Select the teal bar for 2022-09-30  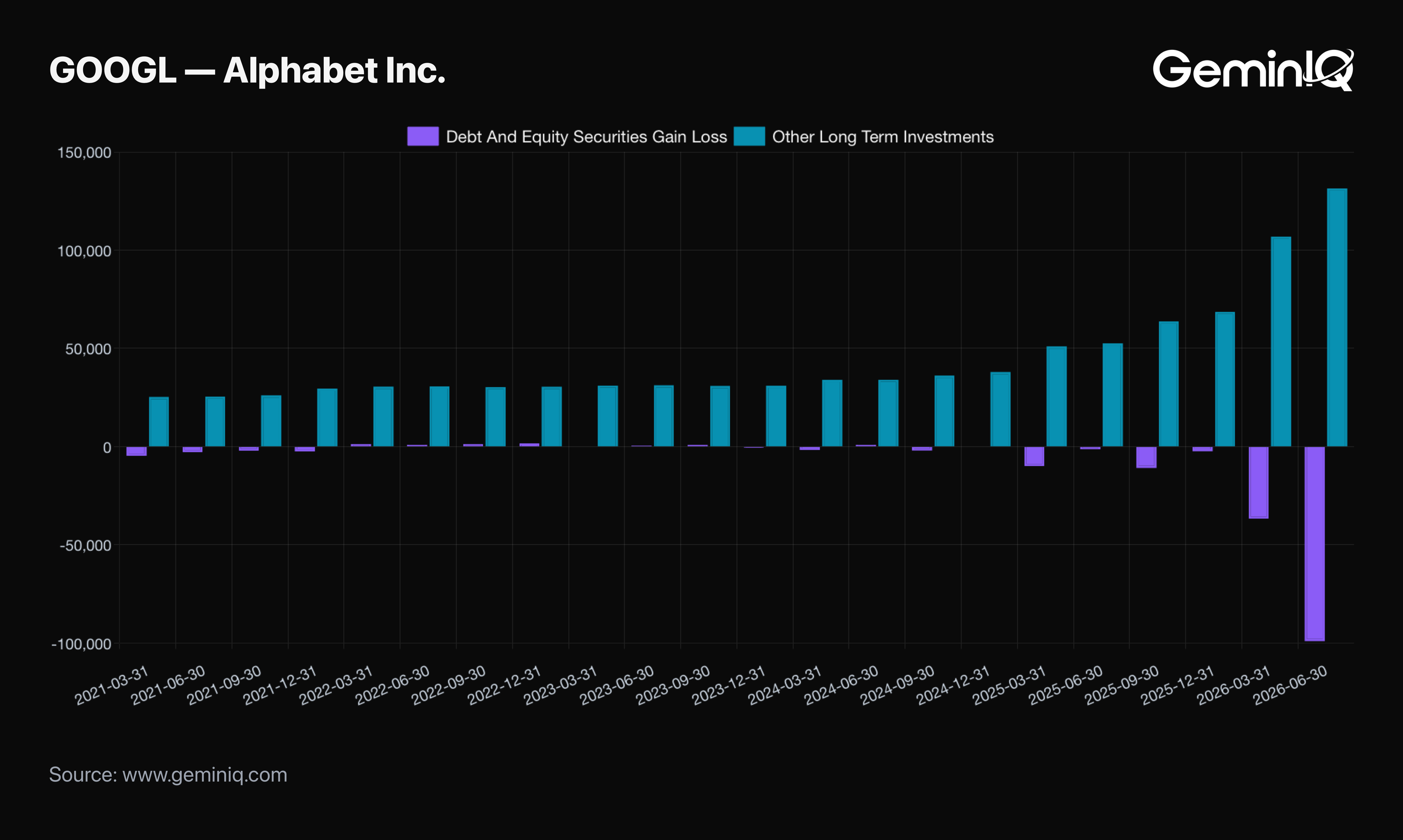(495, 417)
